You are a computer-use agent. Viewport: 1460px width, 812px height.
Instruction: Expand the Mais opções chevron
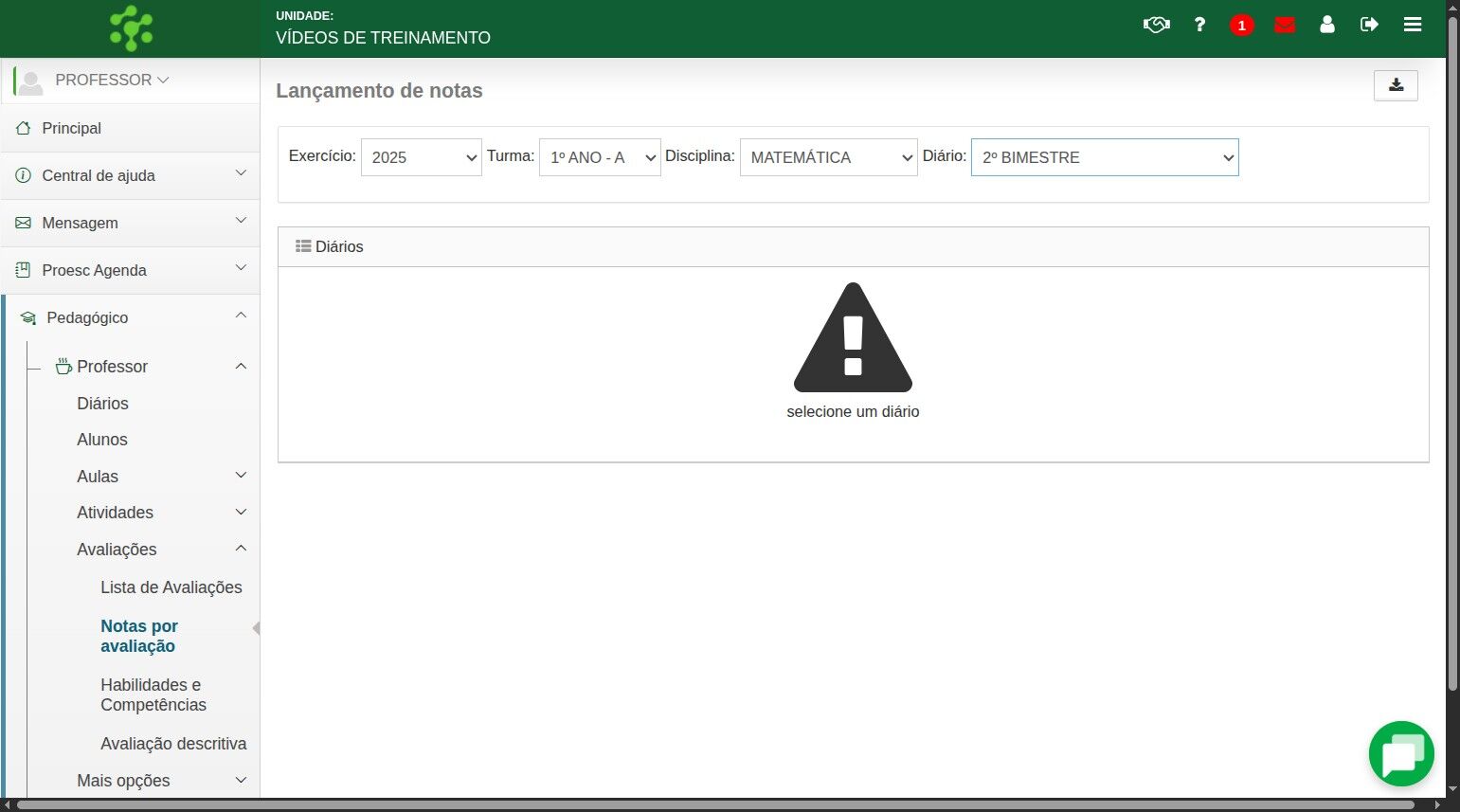(x=241, y=780)
